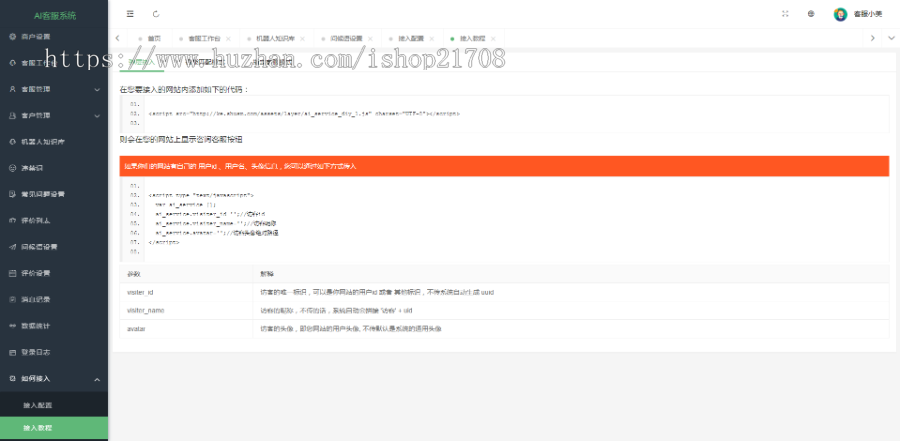The height and width of the screenshot is (441, 900).
Task: Open the tab options dropdown chevron
Action: click(x=889, y=38)
